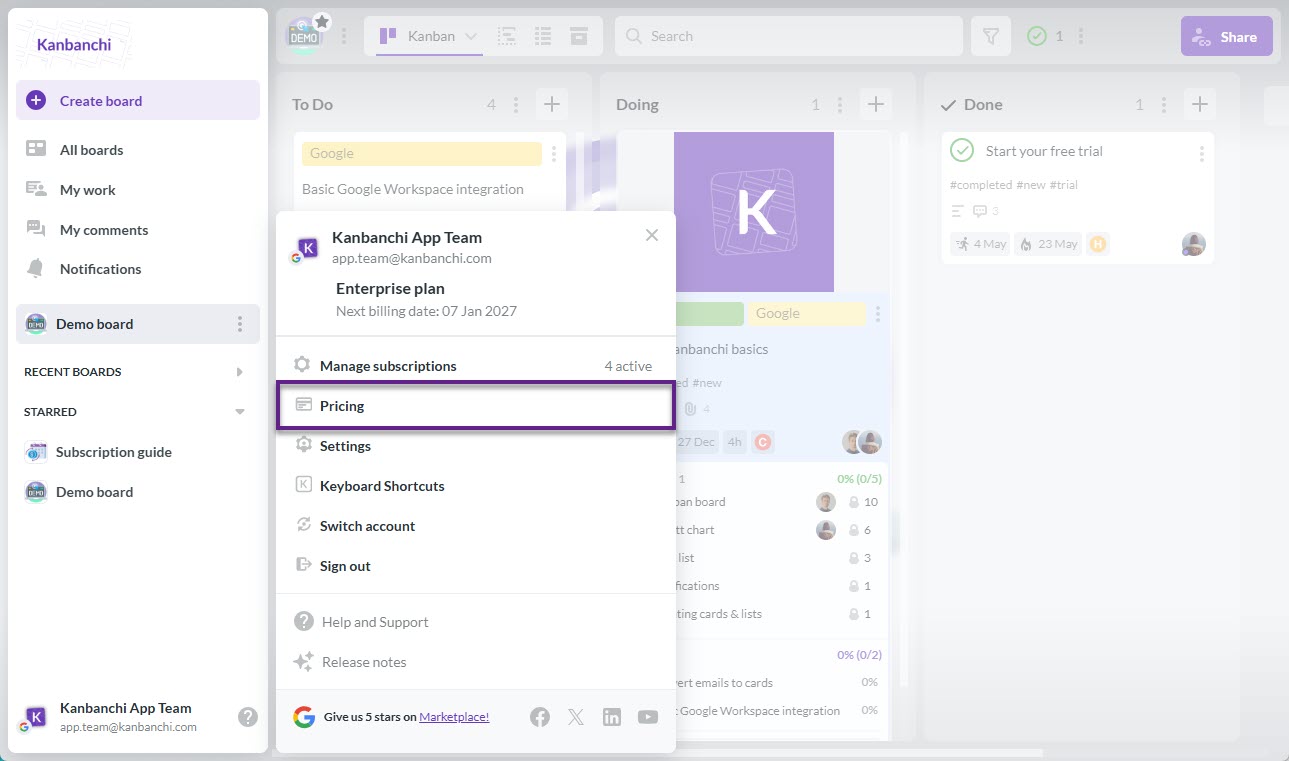Image resolution: width=1289 pixels, height=761 pixels.
Task: Open the Kanban view dropdown
Action: click(429, 36)
